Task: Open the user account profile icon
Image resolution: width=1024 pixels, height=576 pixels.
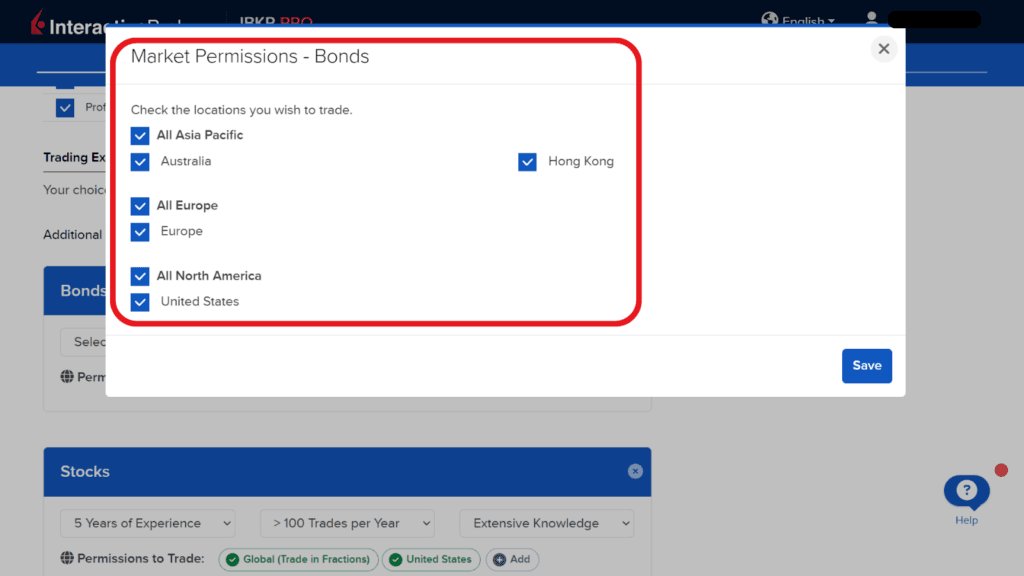Action: [871, 20]
